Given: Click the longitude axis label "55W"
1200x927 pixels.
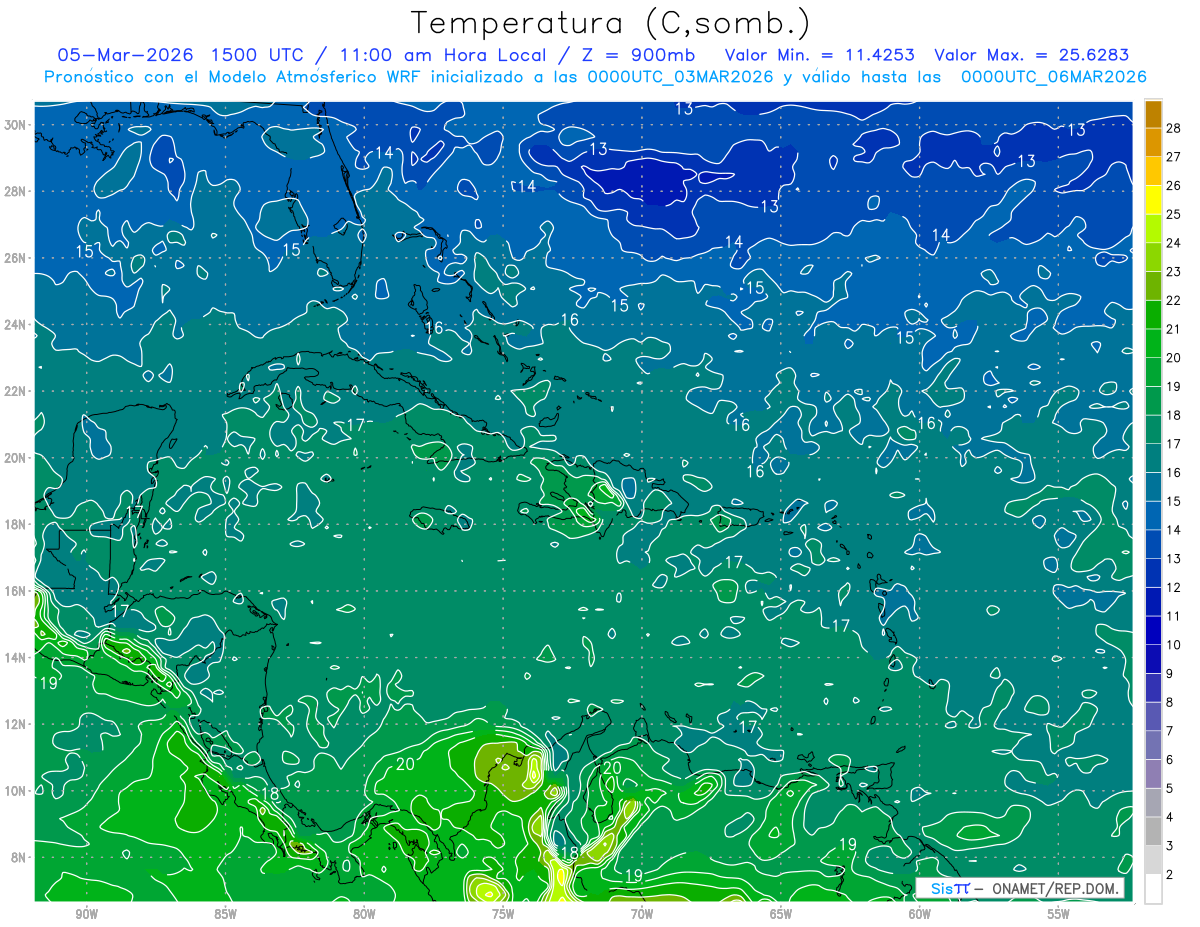Looking at the screenshot, I should point(1059,914).
